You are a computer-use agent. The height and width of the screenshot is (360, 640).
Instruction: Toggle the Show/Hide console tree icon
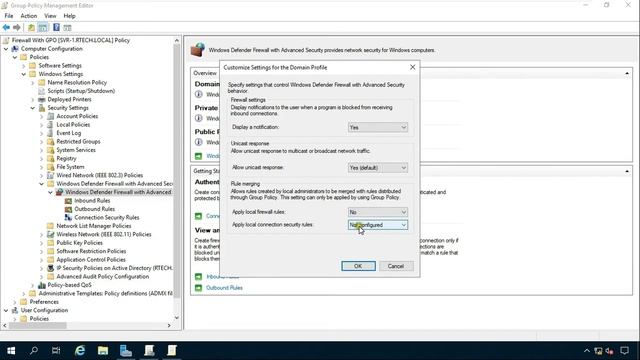42,28
